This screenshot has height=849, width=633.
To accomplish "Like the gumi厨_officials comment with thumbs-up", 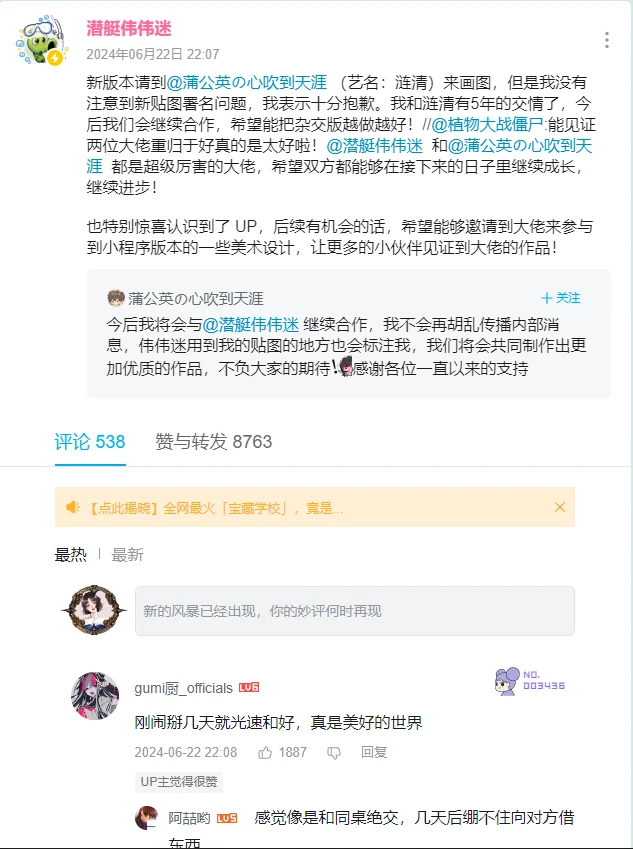I will (265, 752).
